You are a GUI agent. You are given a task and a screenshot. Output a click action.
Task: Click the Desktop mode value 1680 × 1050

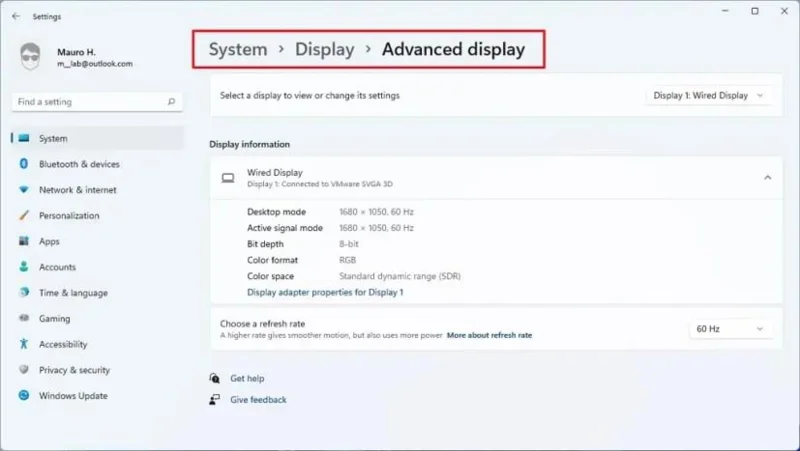pyautogui.click(x=376, y=212)
